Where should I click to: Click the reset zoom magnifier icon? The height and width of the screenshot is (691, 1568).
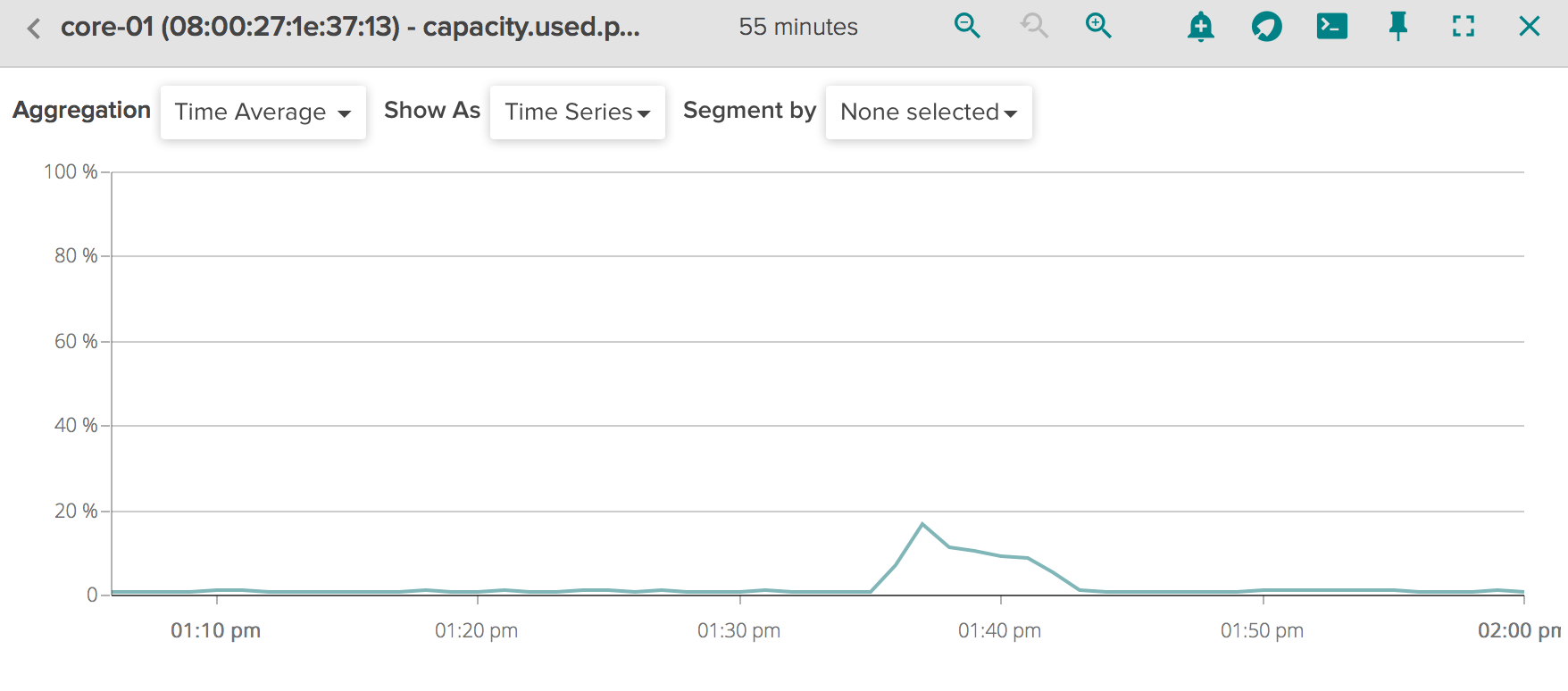click(x=1033, y=26)
